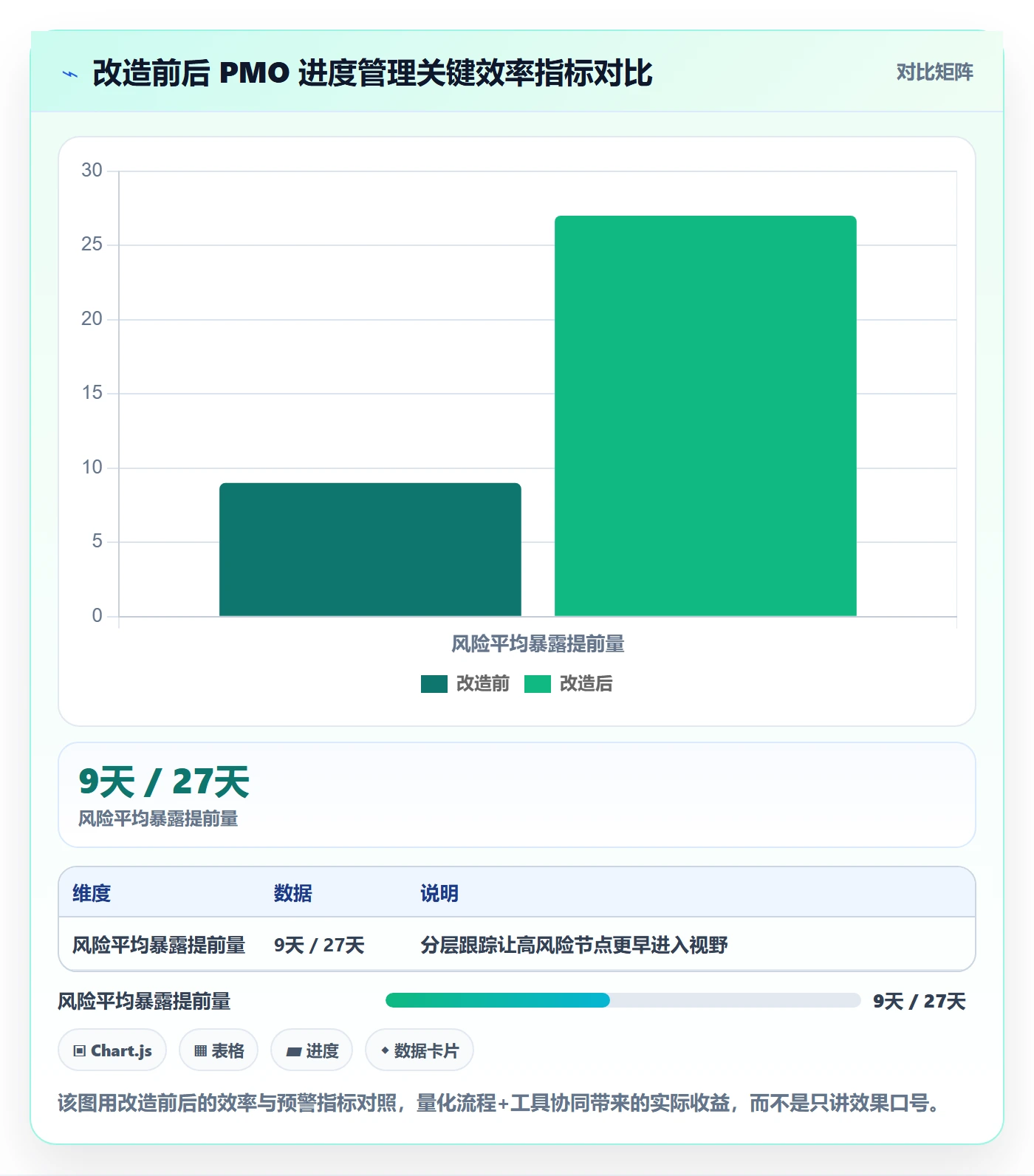Click the 对比矩阵 label in header
Image resolution: width=1034 pixels, height=1176 pixels.
click(x=934, y=72)
